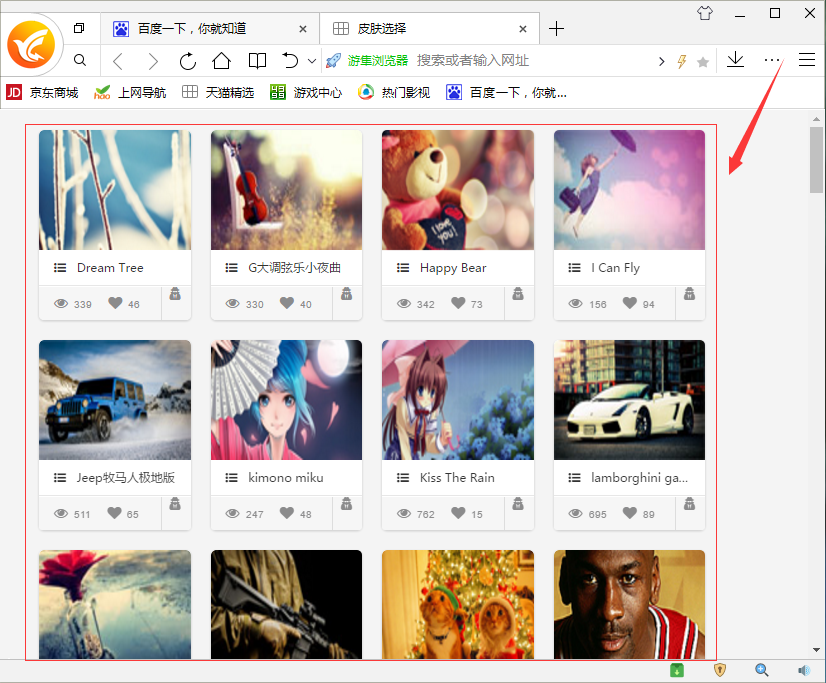The image size is (826, 683).
Task: Open page zoom via status bar magnifier
Action: [x=762, y=670]
